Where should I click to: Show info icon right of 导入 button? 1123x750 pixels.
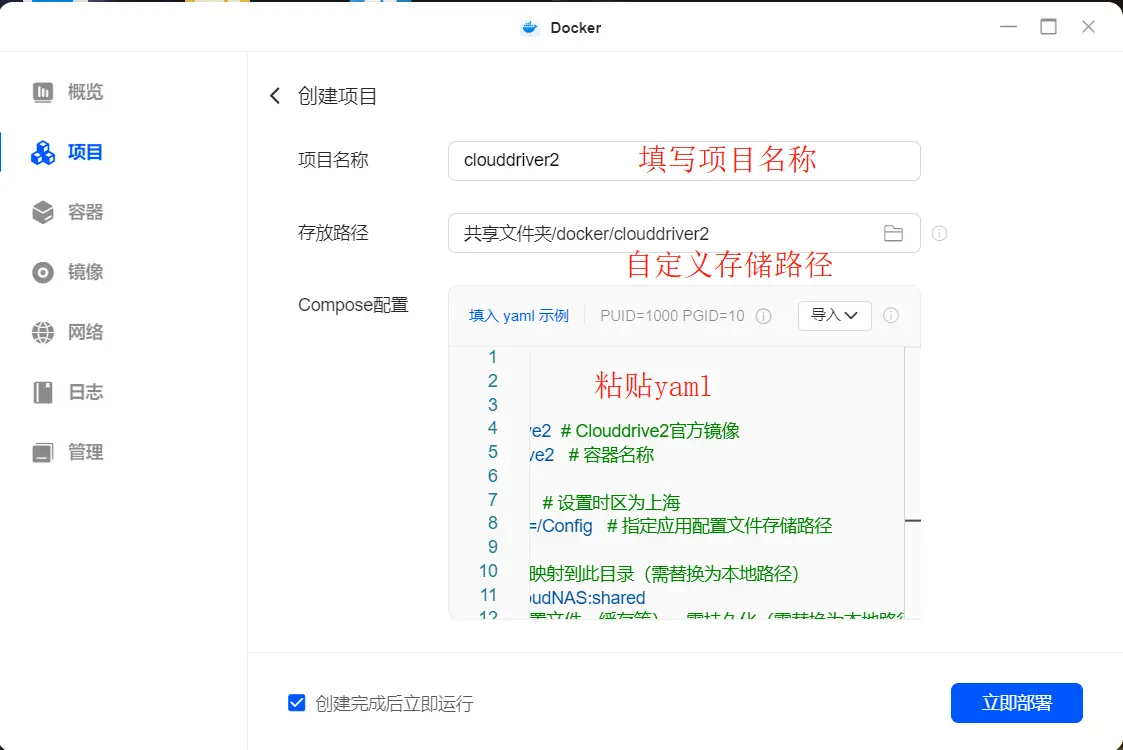click(x=890, y=315)
